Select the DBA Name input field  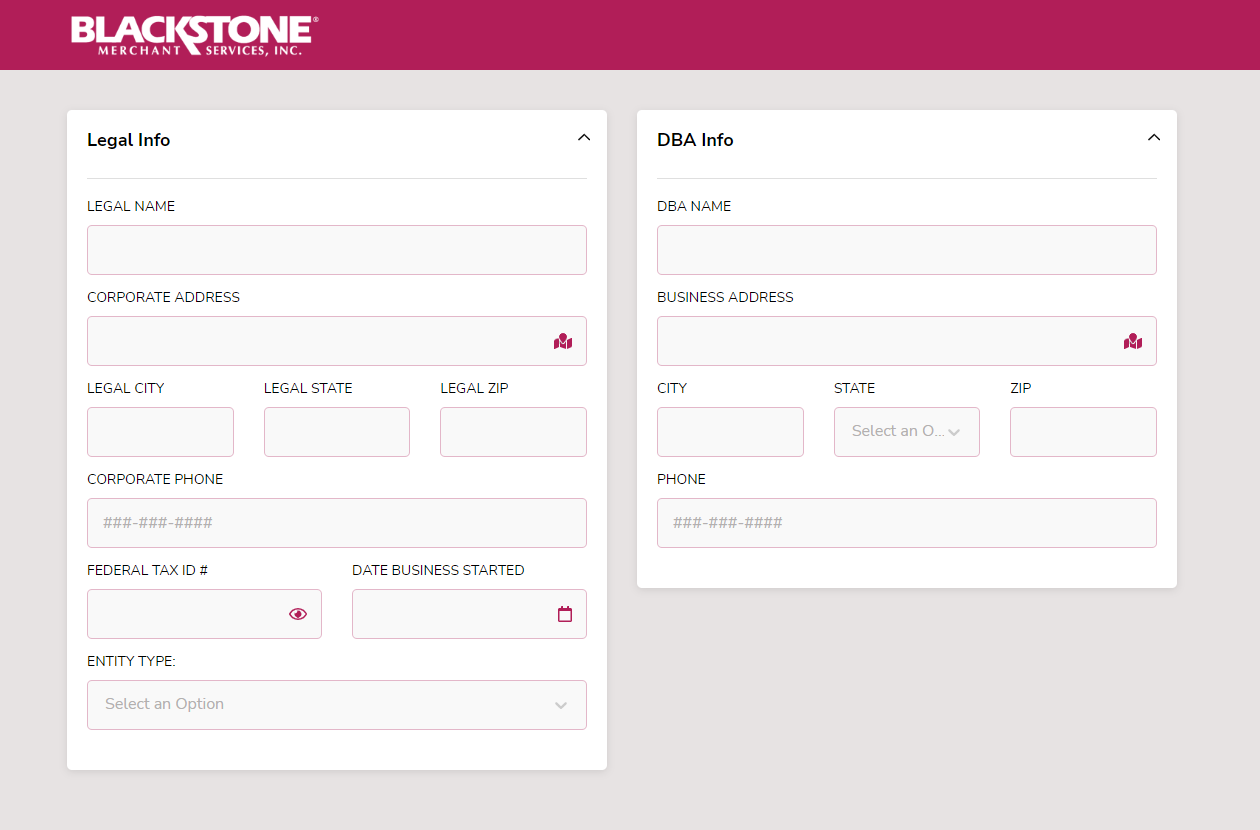[906, 250]
